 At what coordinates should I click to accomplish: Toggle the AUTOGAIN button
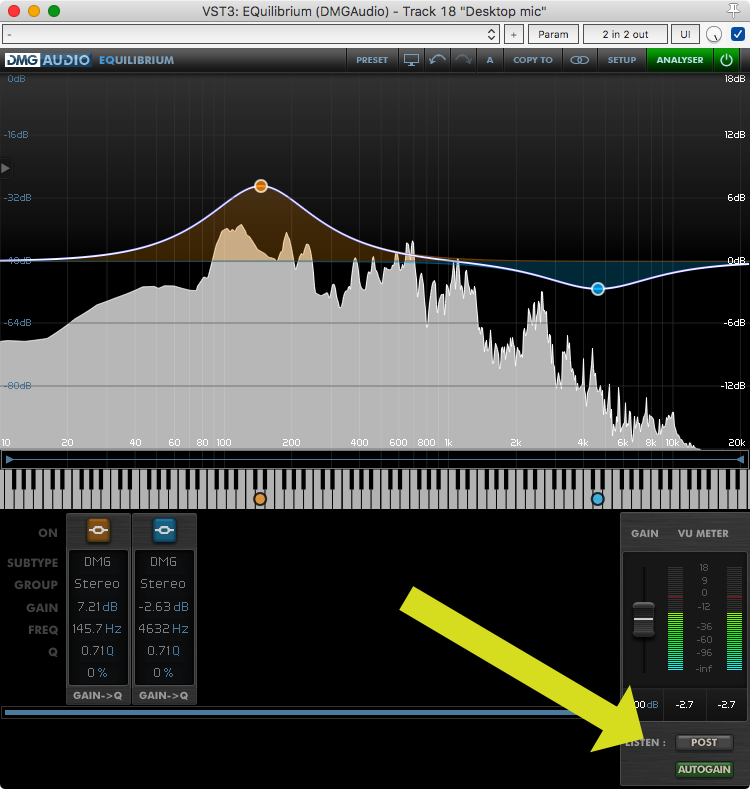coord(704,770)
